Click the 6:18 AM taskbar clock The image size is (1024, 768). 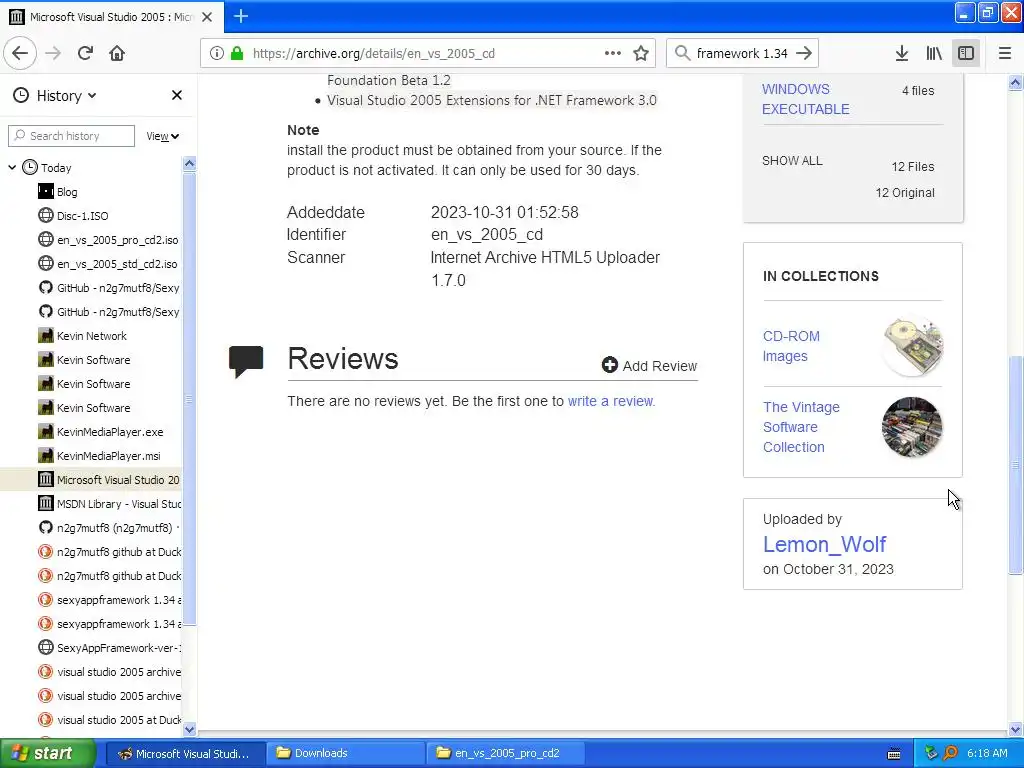(987, 754)
